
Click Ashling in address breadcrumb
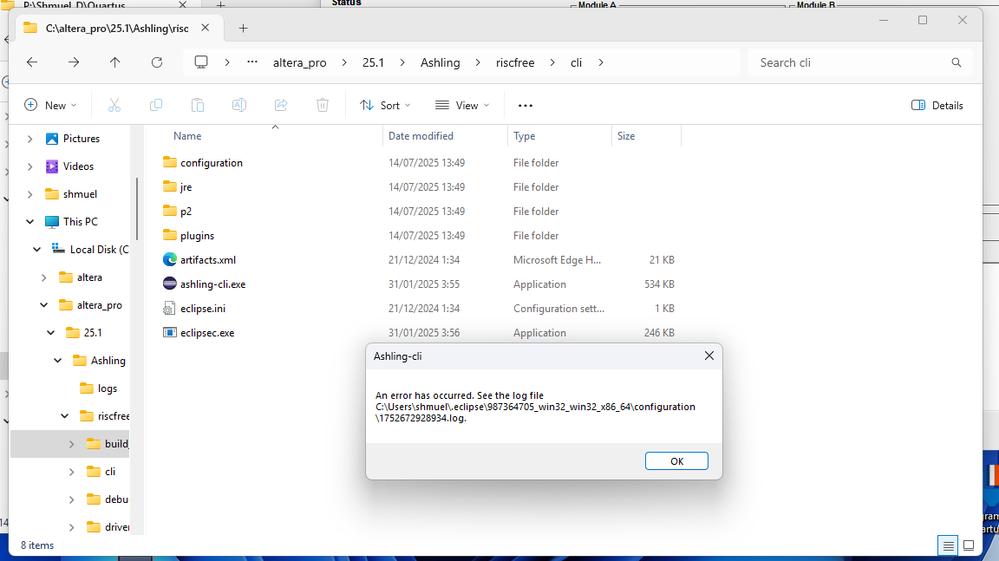pyautogui.click(x=440, y=62)
